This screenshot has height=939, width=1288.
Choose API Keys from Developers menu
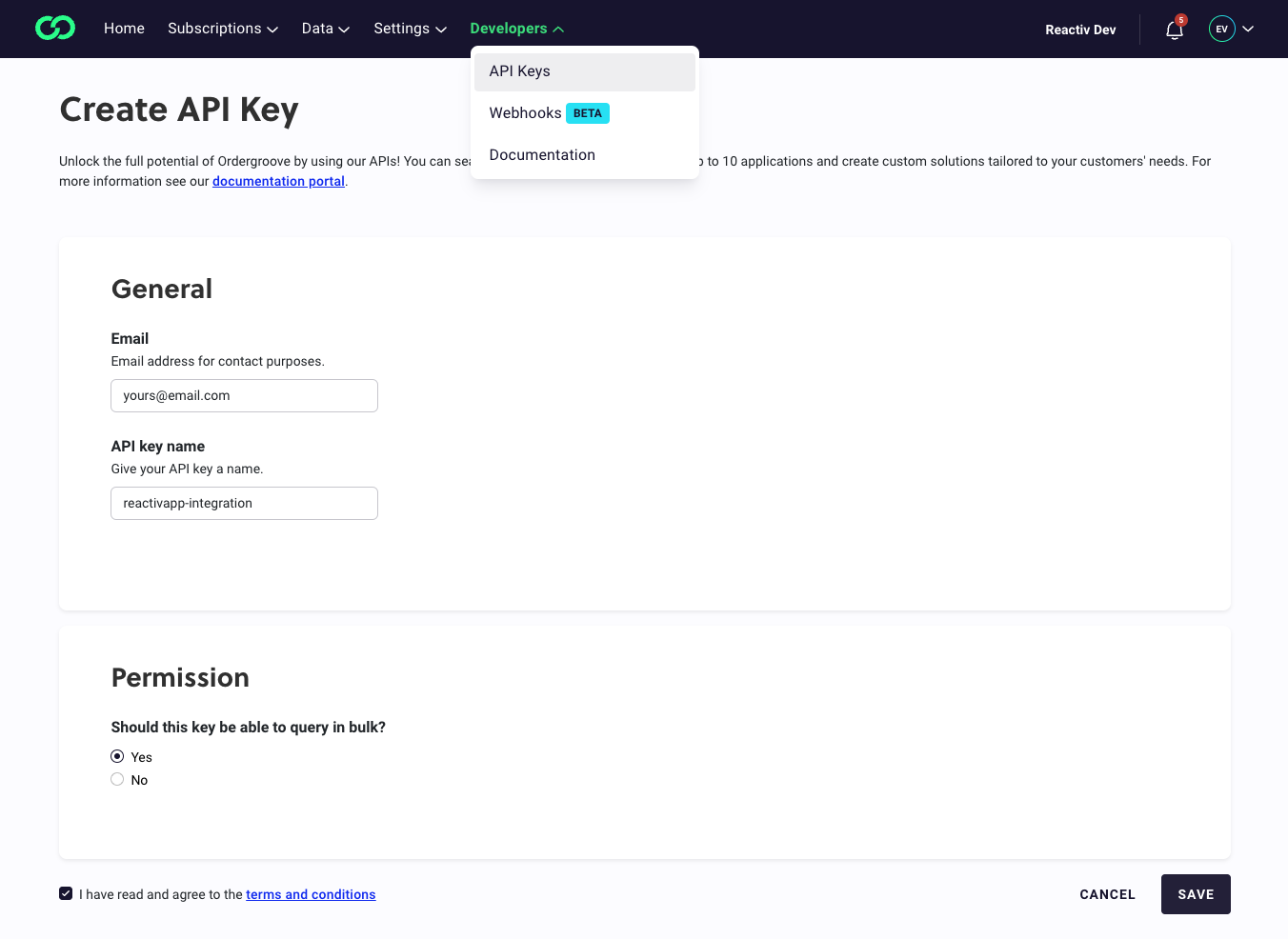520,71
